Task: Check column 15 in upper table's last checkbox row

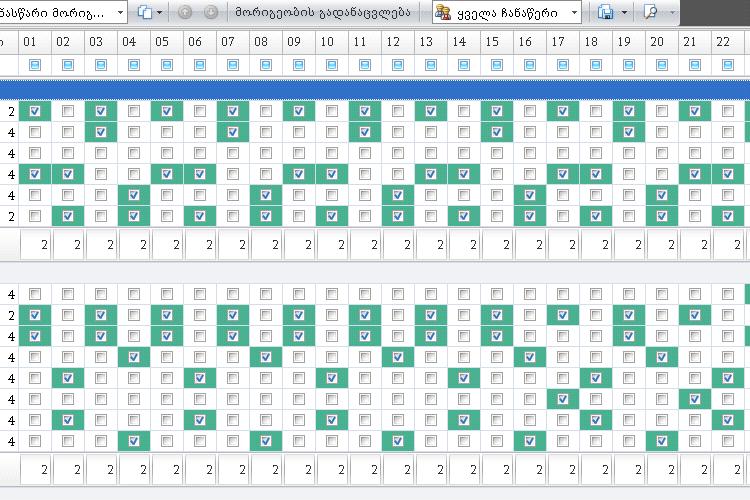Action: click(497, 216)
